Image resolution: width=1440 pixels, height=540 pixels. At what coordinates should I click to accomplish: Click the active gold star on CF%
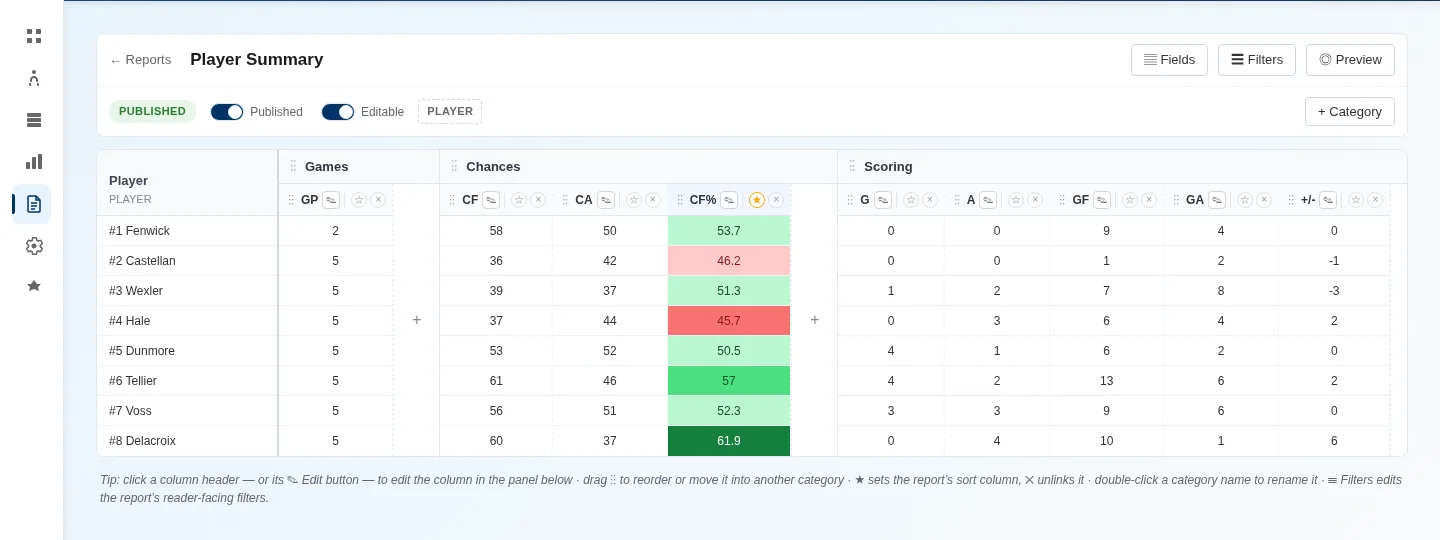click(757, 200)
